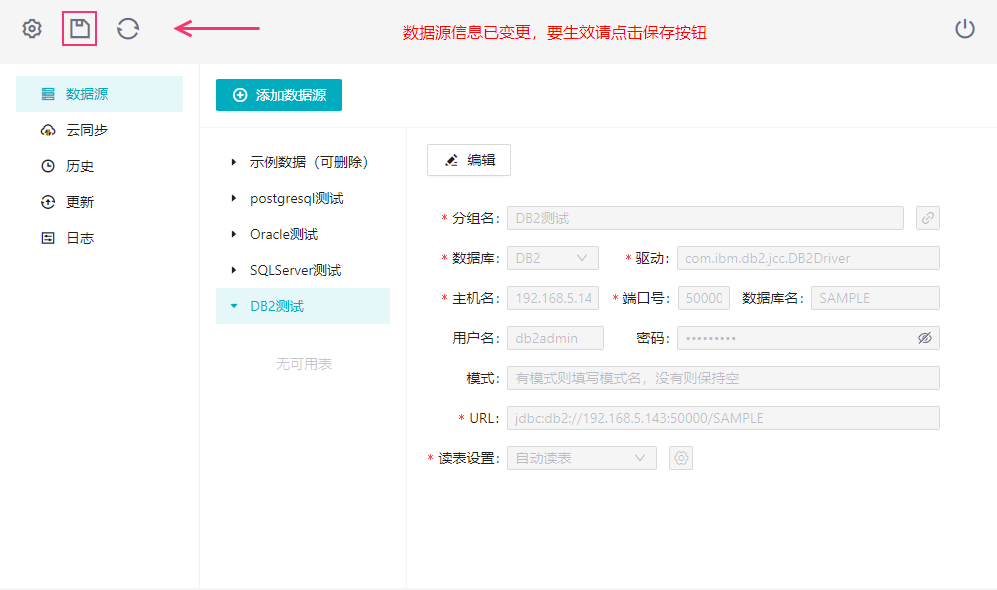Expand the 示例数据（可删除） group arrow
Viewport: 997px width, 590px height.
click(x=233, y=162)
